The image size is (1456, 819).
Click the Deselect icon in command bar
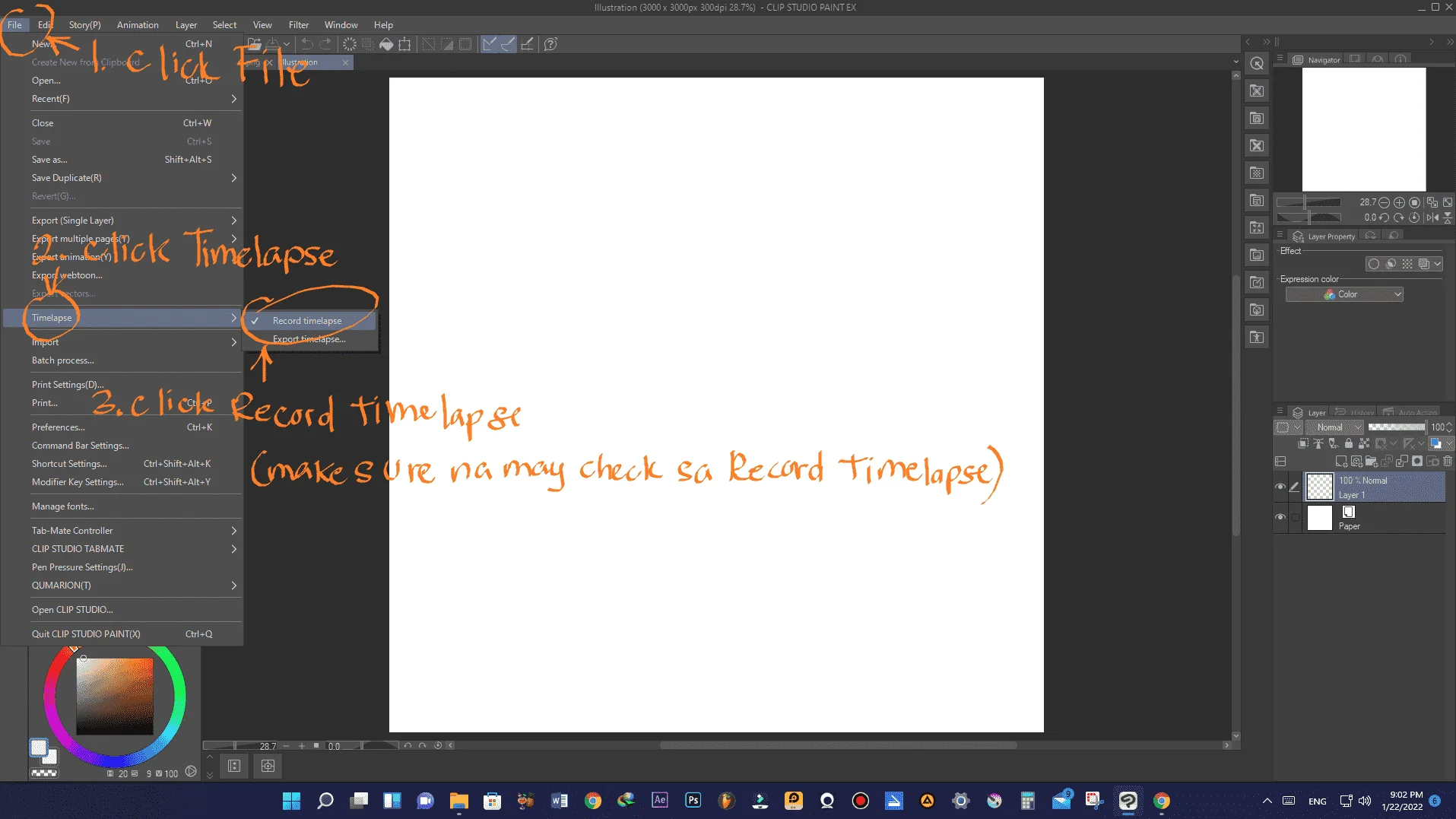[x=429, y=44]
